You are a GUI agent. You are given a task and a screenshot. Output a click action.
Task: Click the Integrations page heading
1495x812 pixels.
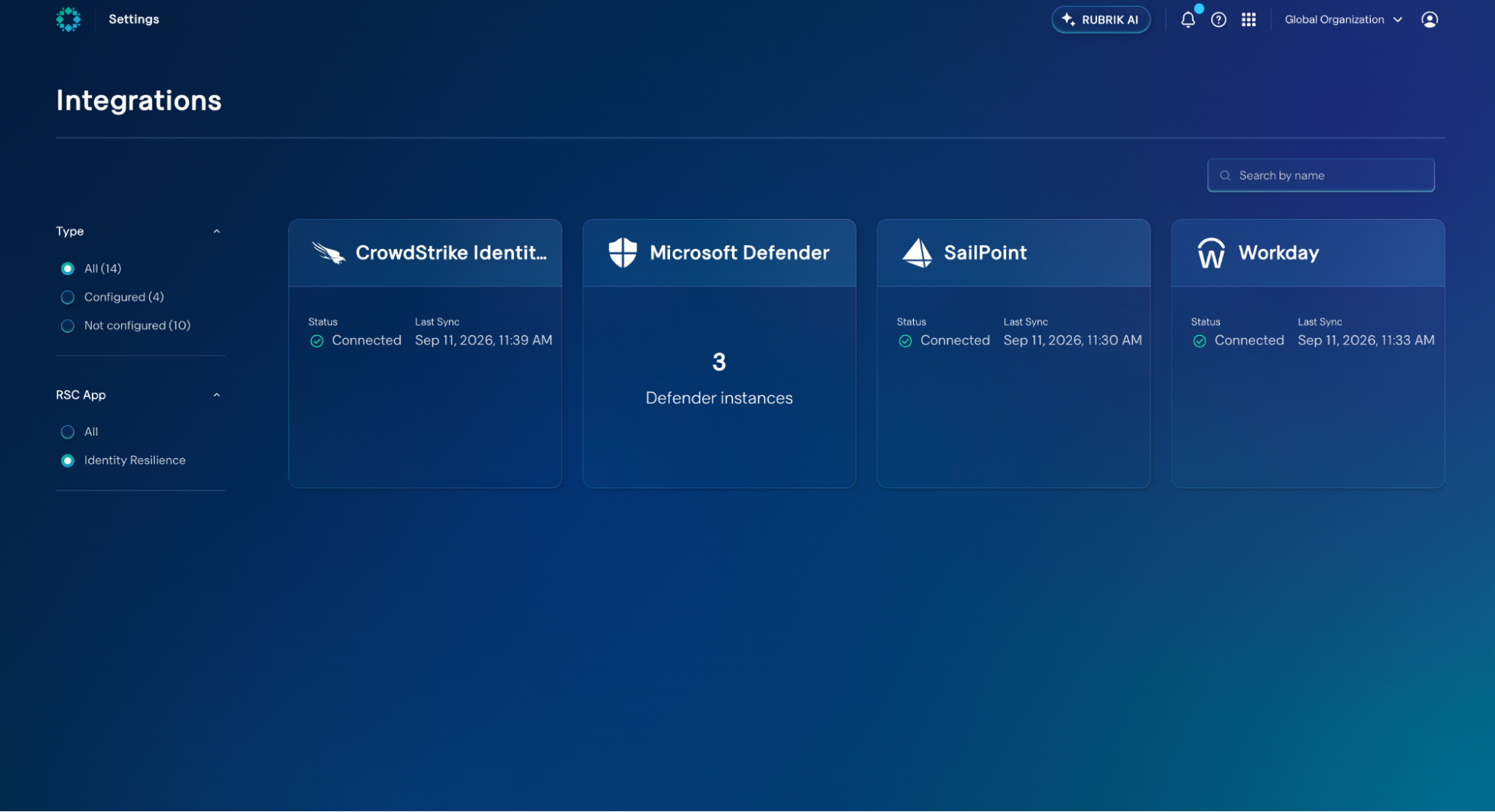click(x=138, y=100)
